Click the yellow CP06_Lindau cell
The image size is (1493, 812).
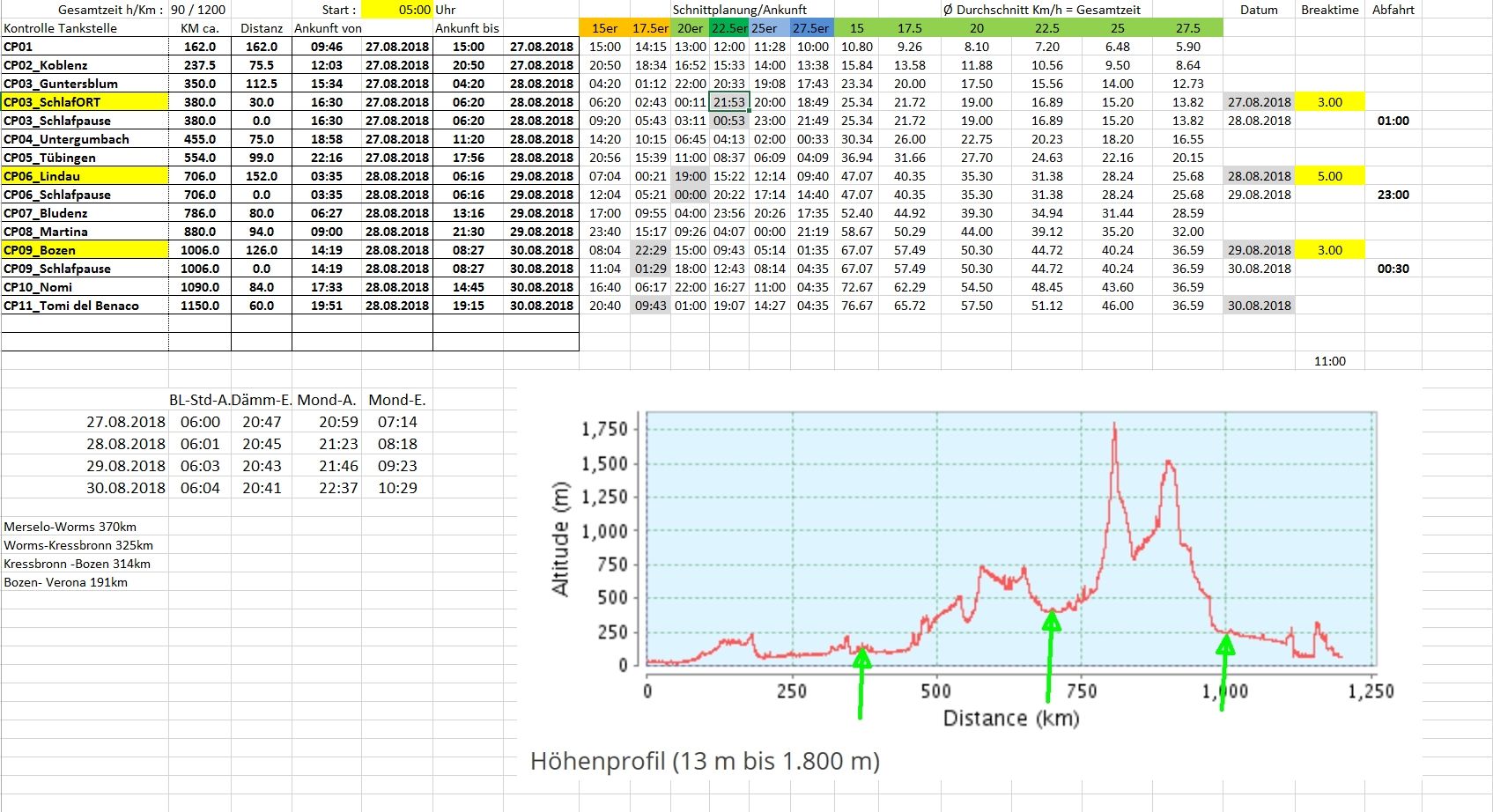tap(85, 176)
